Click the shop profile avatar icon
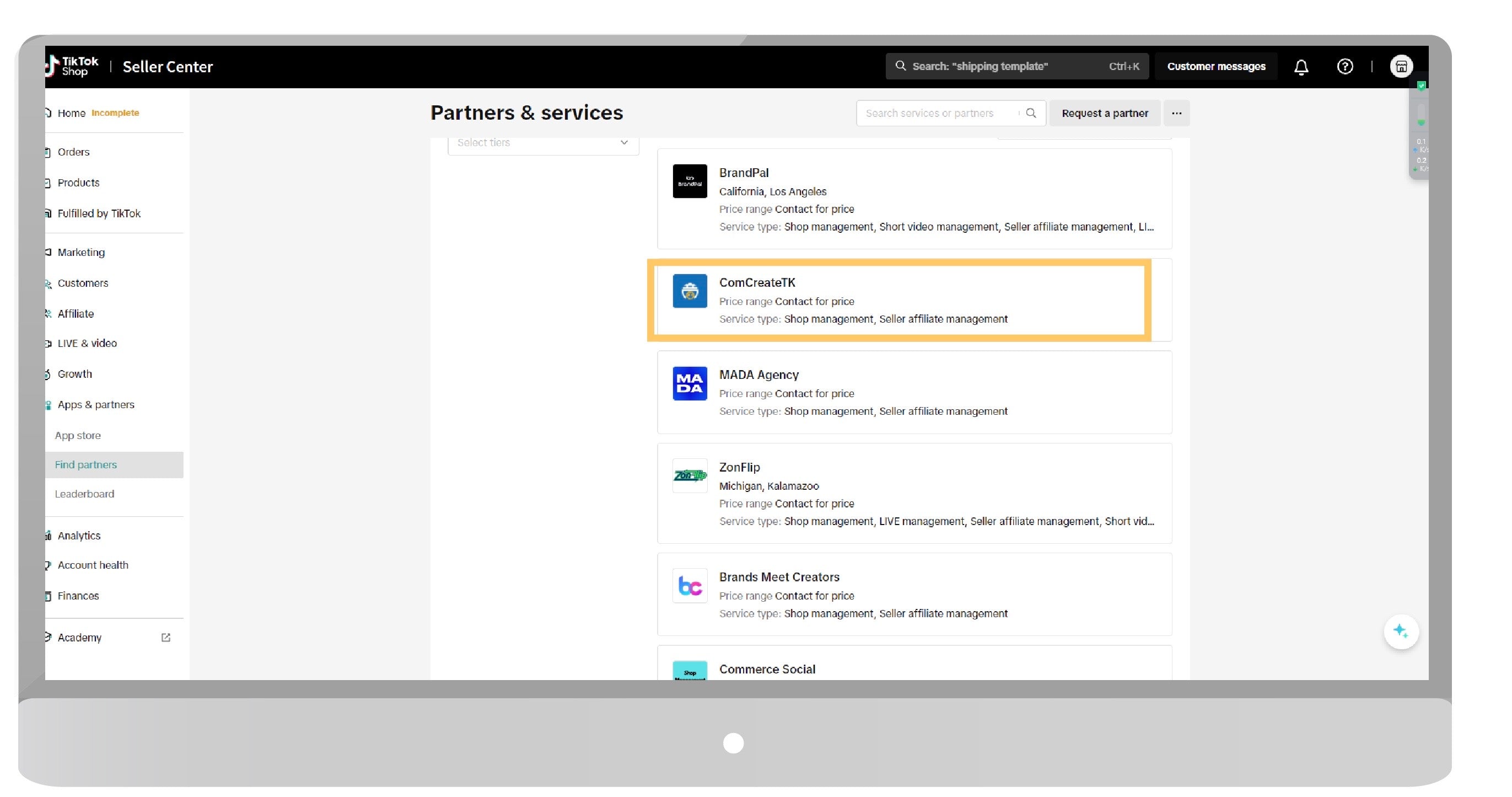The height and width of the screenshot is (797, 1512). click(x=1401, y=66)
